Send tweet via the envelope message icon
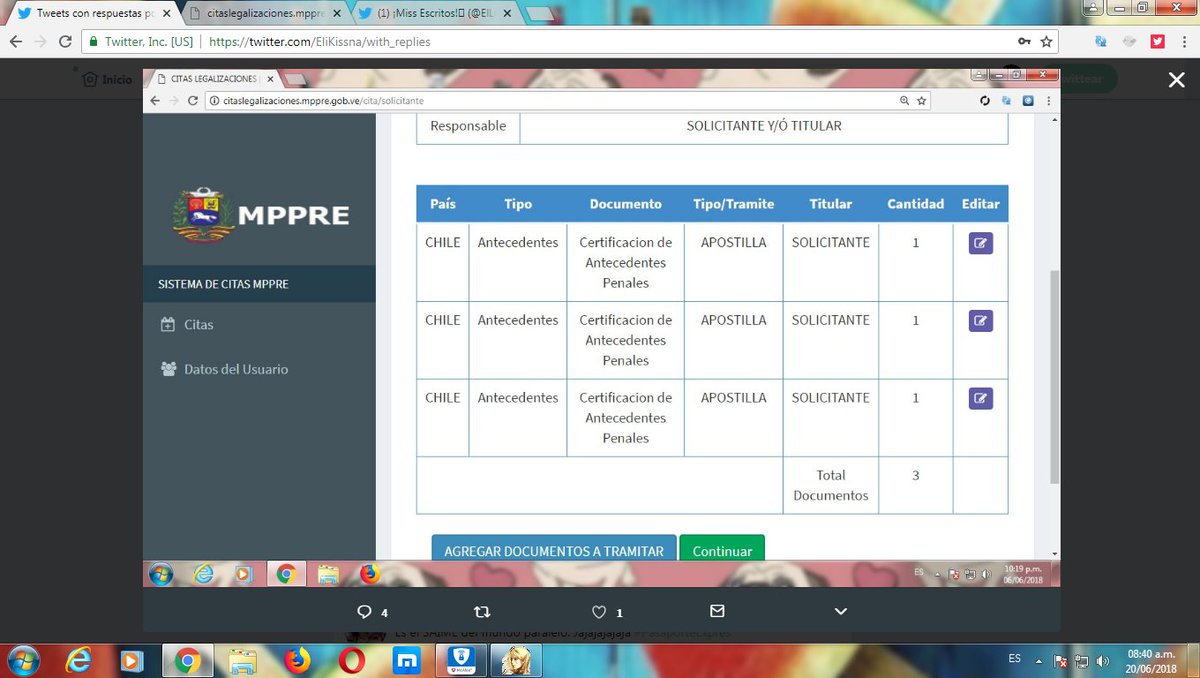This screenshot has height=678, width=1200. (716, 611)
